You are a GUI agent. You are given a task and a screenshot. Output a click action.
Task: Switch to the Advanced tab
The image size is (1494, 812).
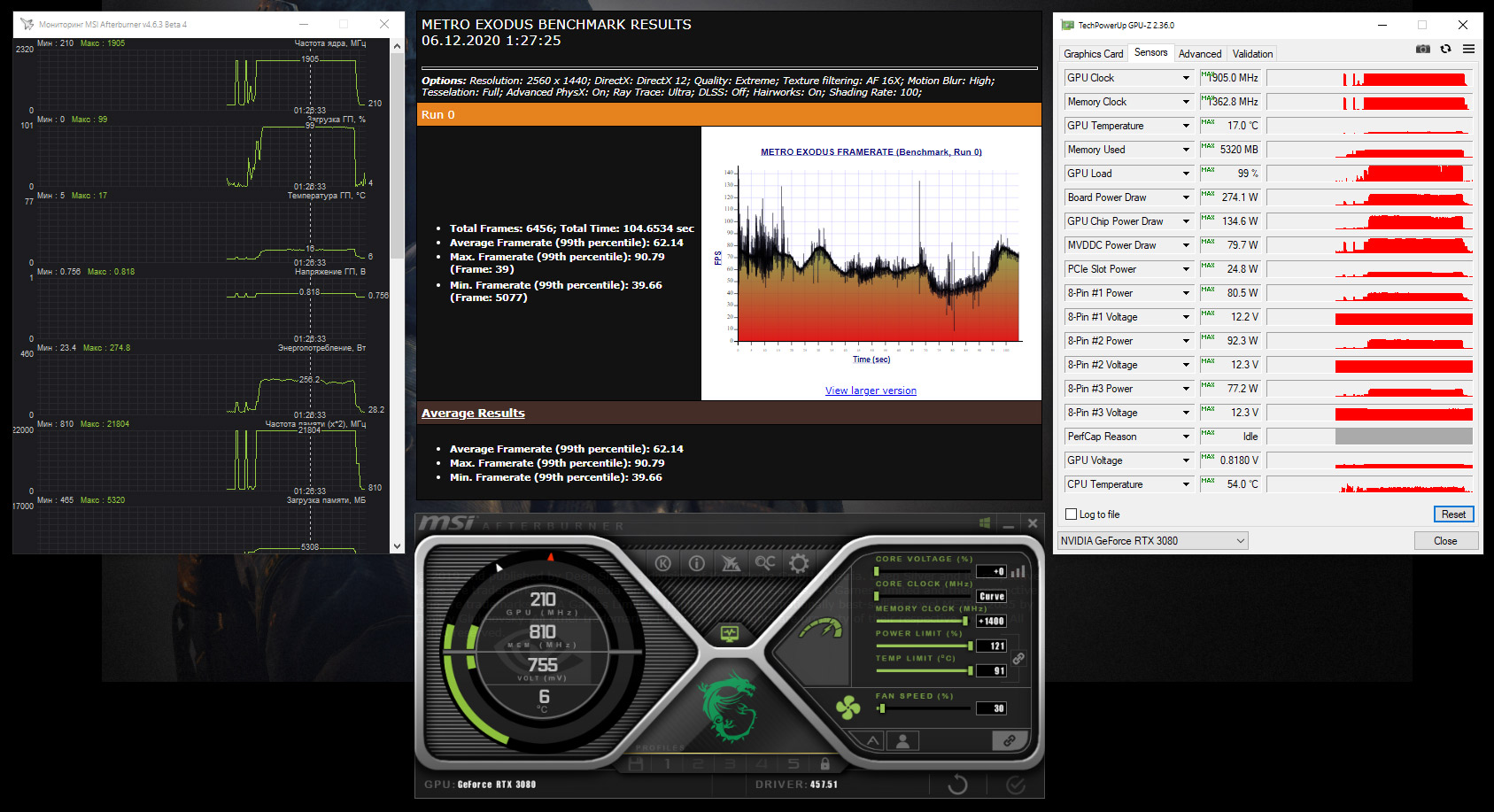[x=1200, y=54]
